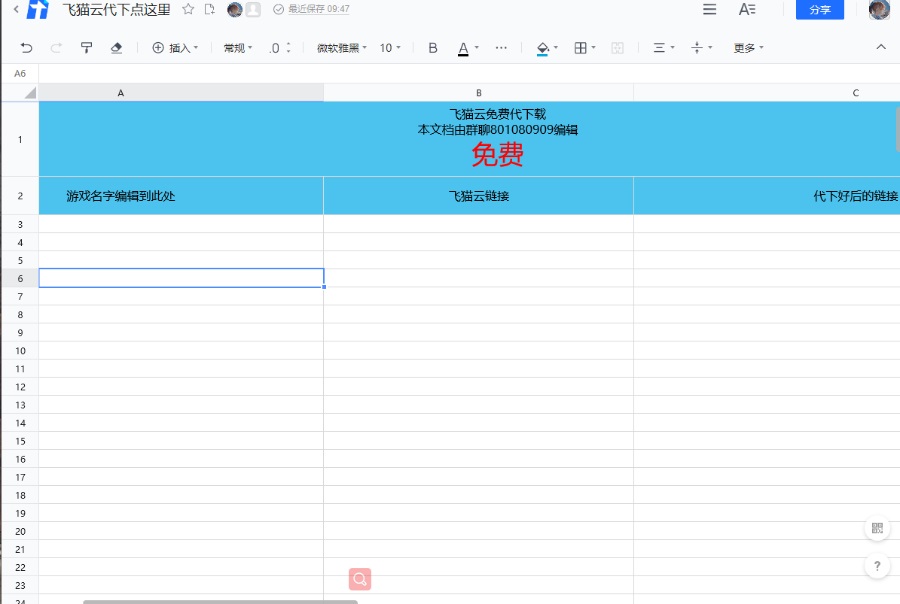
Task: Toggle bold formatting
Action: [x=433, y=48]
